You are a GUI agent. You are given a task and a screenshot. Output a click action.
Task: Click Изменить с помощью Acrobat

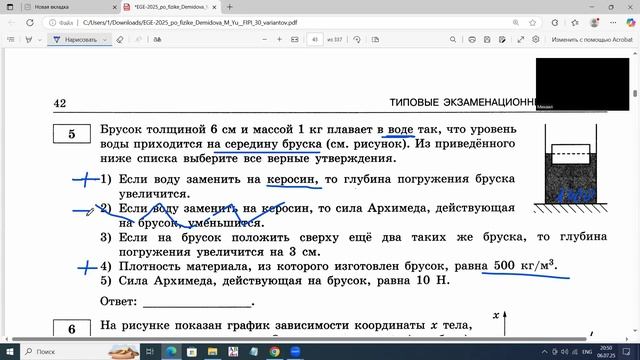click(592, 40)
